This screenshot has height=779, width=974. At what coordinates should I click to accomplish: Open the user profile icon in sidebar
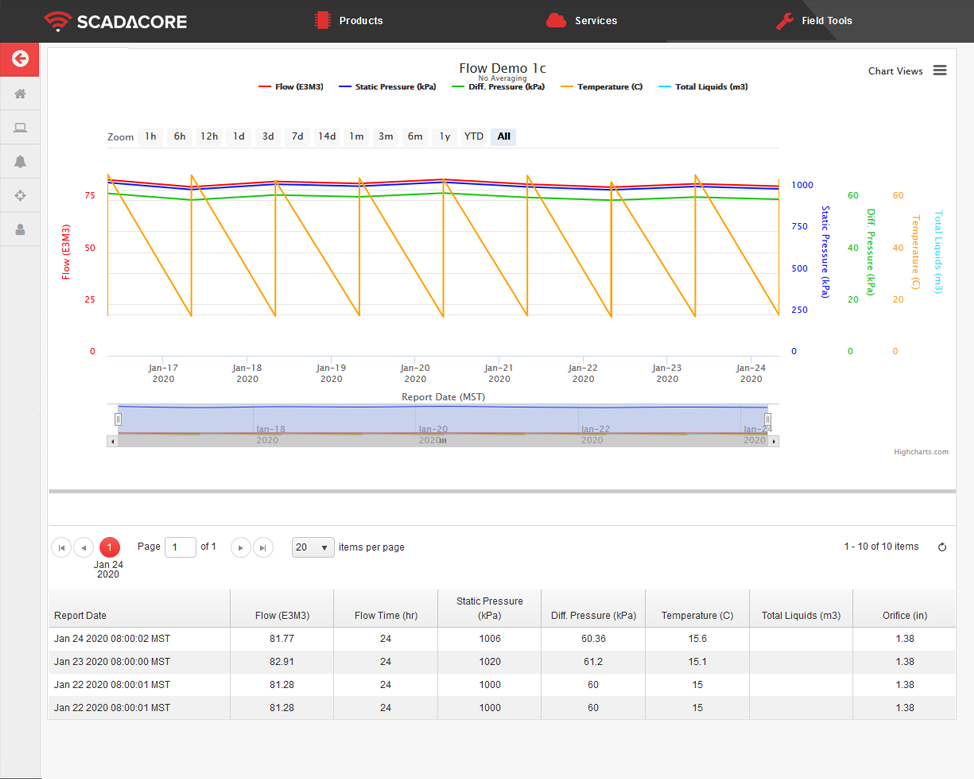[19, 229]
